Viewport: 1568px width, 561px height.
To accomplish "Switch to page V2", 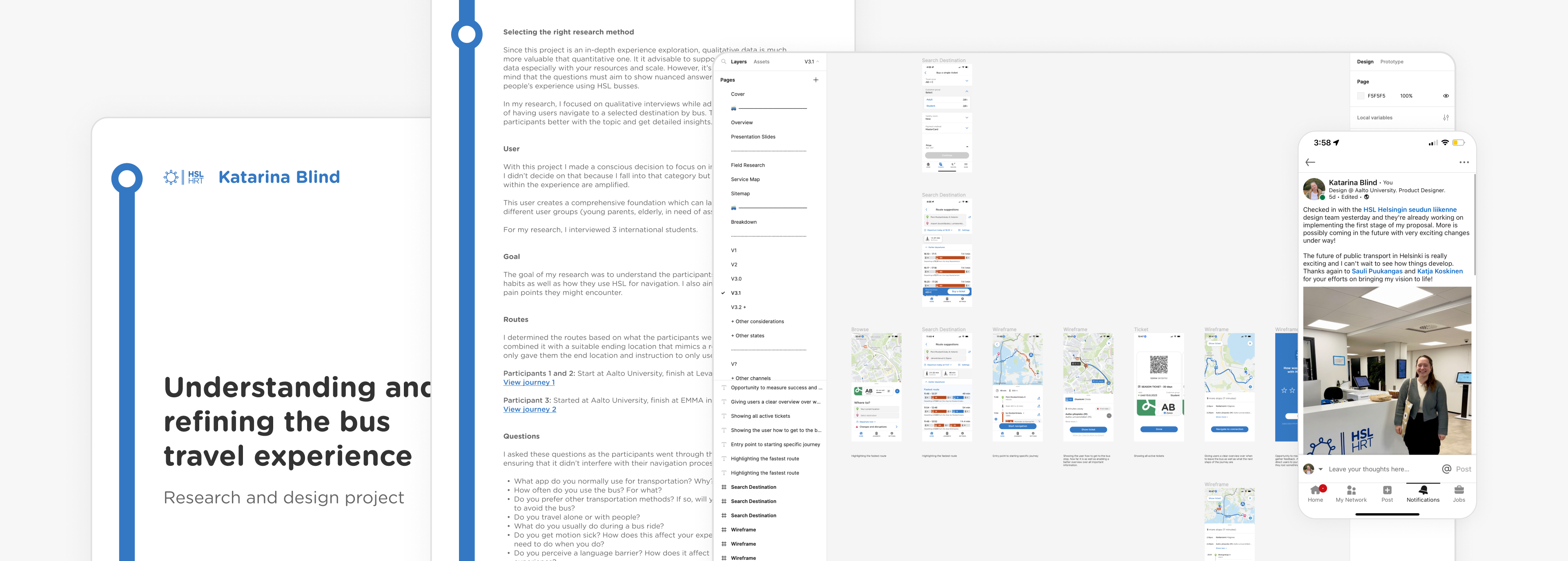I will (x=733, y=265).
